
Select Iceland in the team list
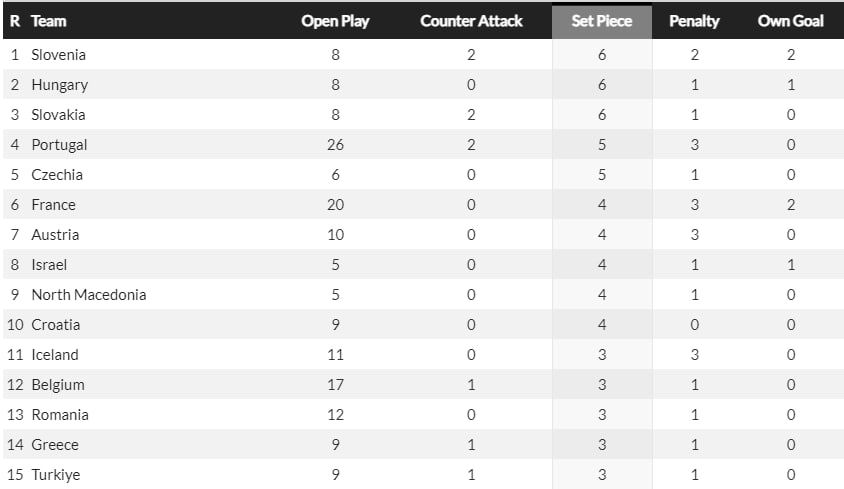pyautogui.click(x=55, y=355)
